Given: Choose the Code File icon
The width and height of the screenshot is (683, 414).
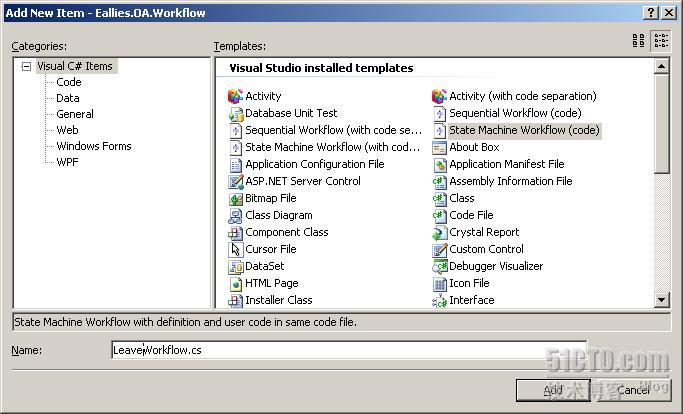Looking at the screenshot, I should (x=439, y=215).
